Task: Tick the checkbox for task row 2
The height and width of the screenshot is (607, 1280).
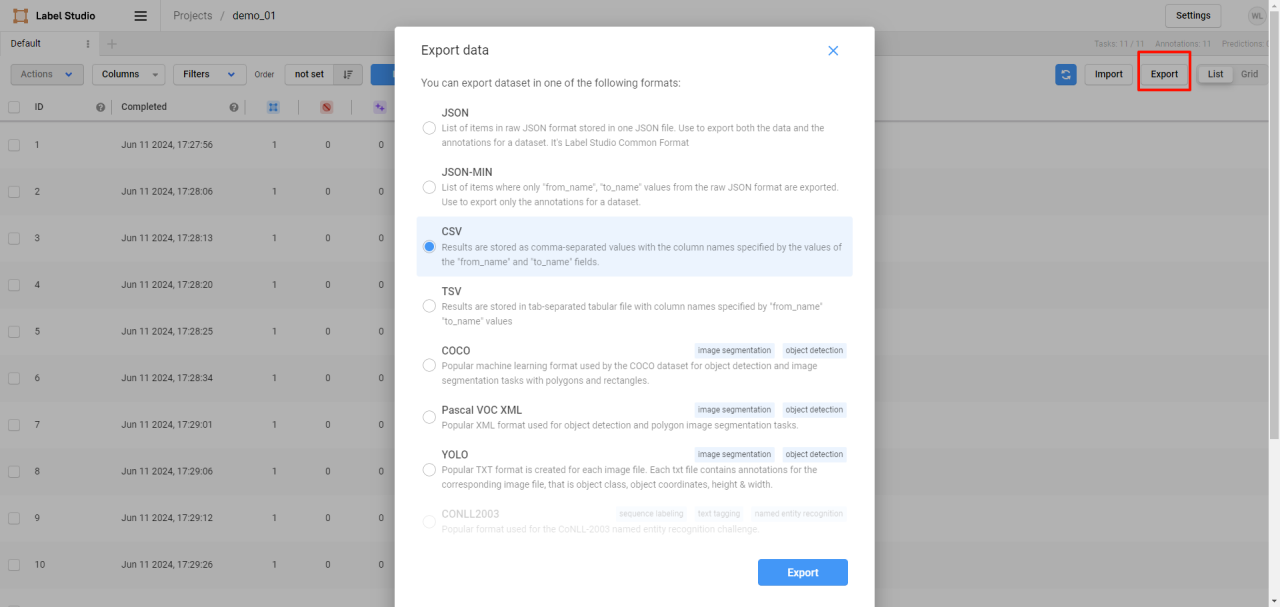Action: (14, 191)
